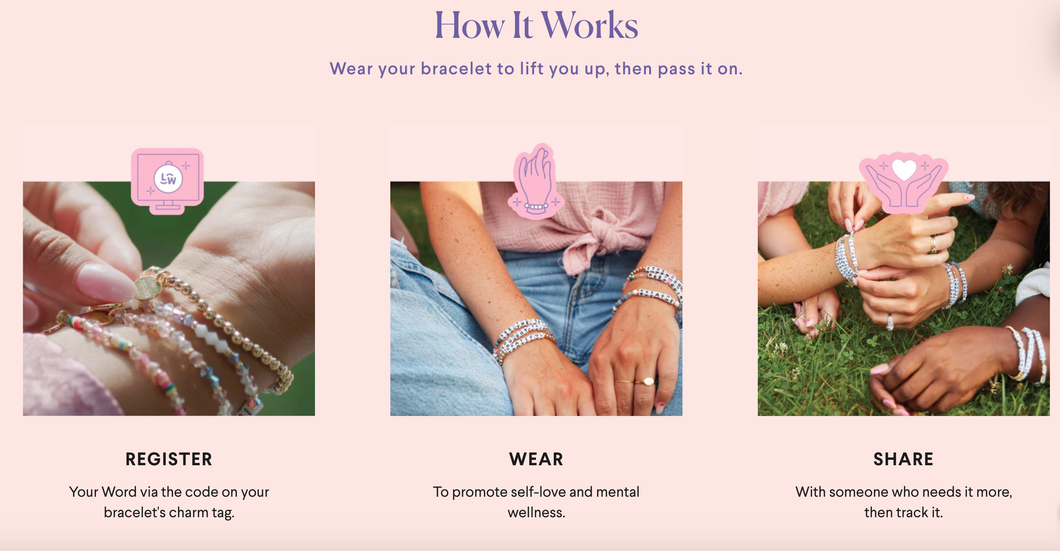The width and height of the screenshot is (1060, 551).
Task: Open the Register photo of charm tag
Action: (169, 298)
